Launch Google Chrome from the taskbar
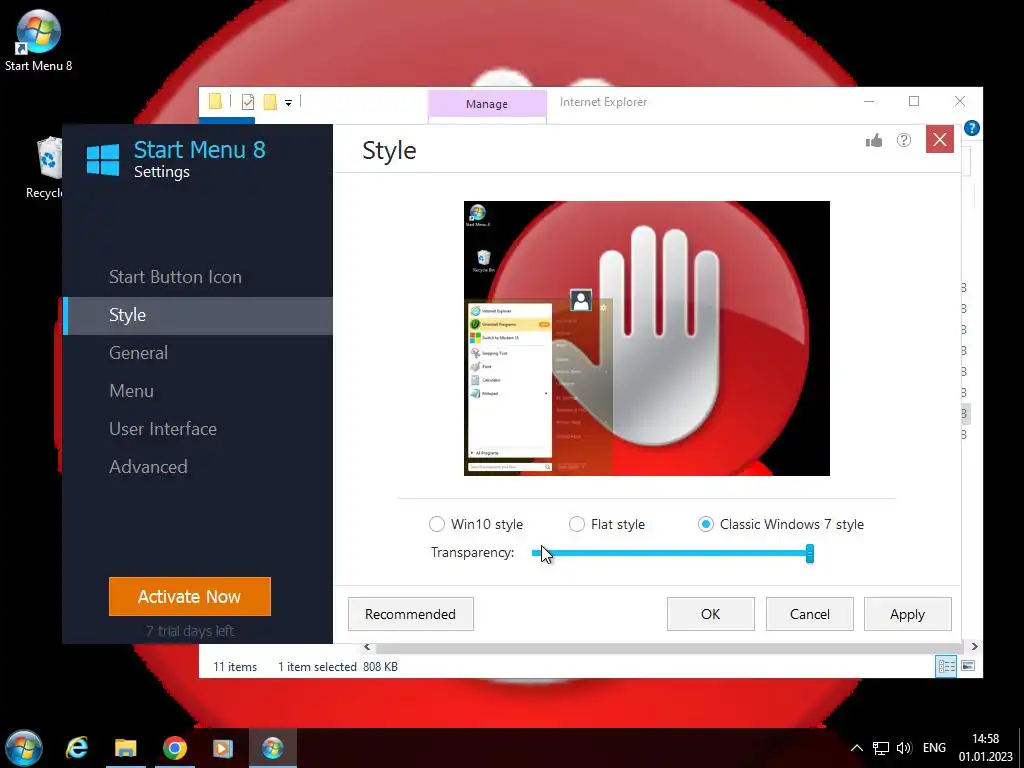The width and height of the screenshot is (1024, 768). click(174, 748)
